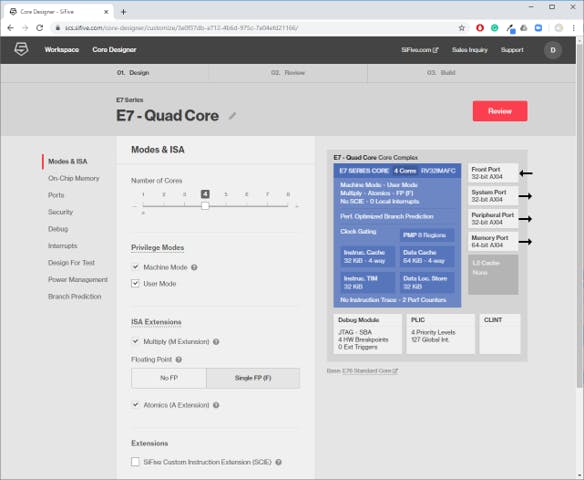Open the user avatar D menu
584x480 pixels.
[x=553, y=50]
